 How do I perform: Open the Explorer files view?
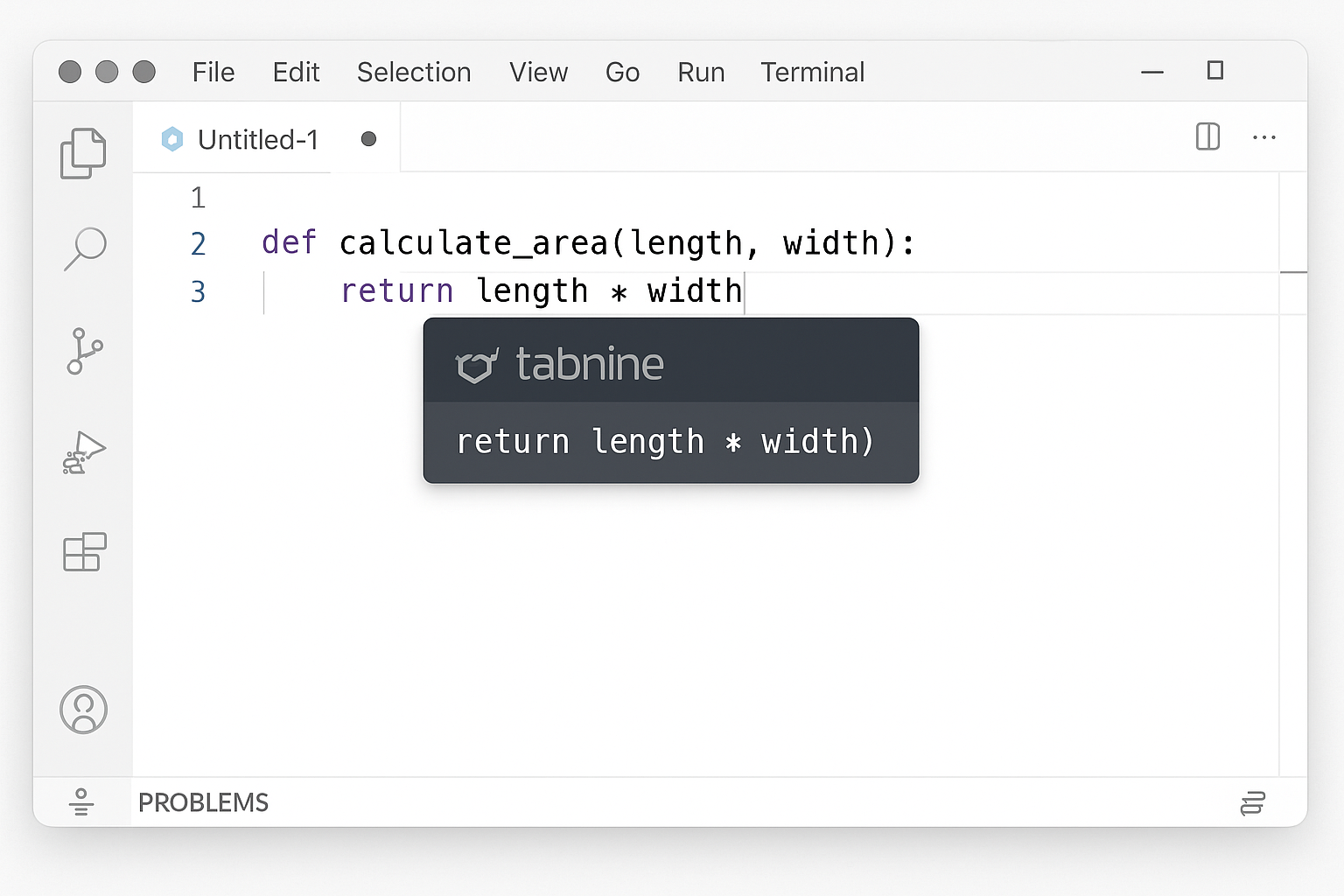[83, 153]
